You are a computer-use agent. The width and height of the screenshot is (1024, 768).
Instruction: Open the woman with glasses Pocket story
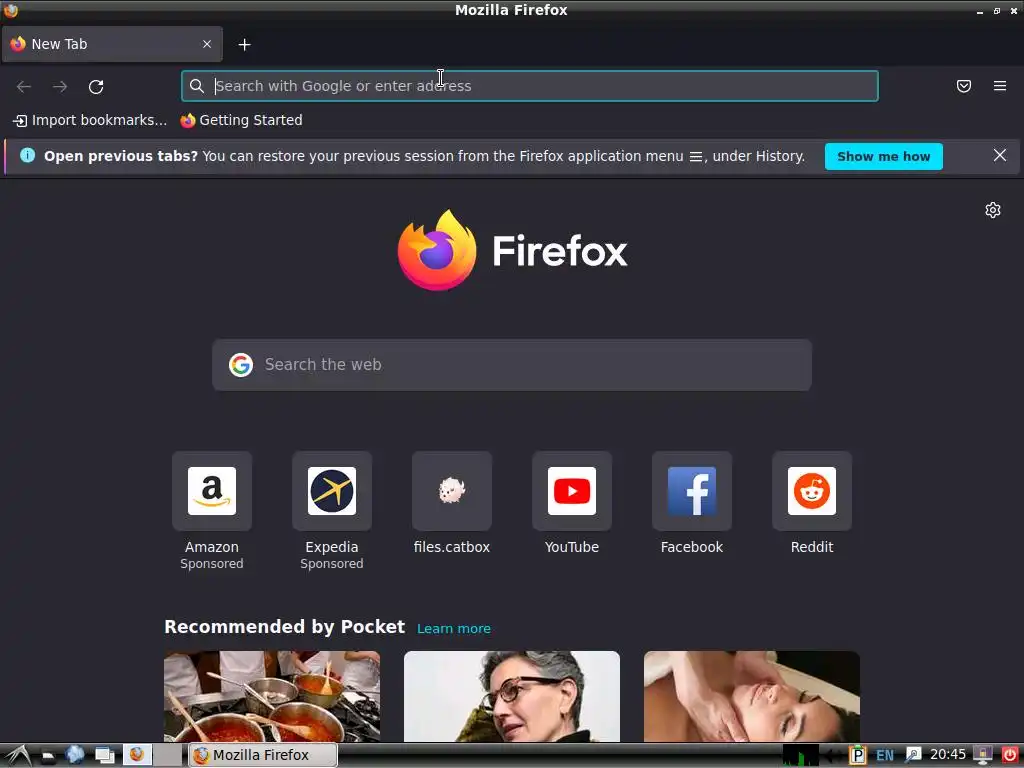511,696
